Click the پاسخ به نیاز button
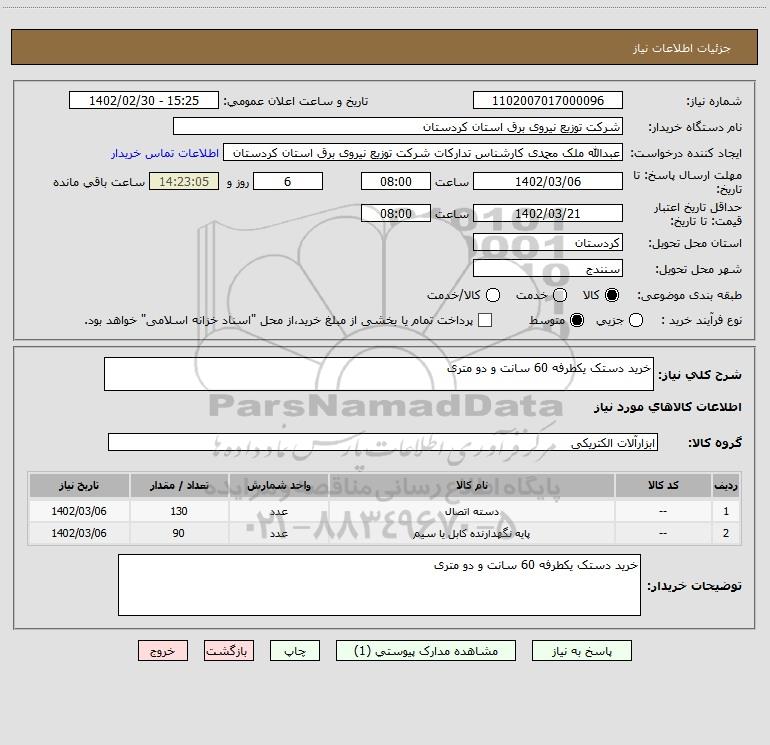The height and width of the screenshot is (745, 770). 581,651
